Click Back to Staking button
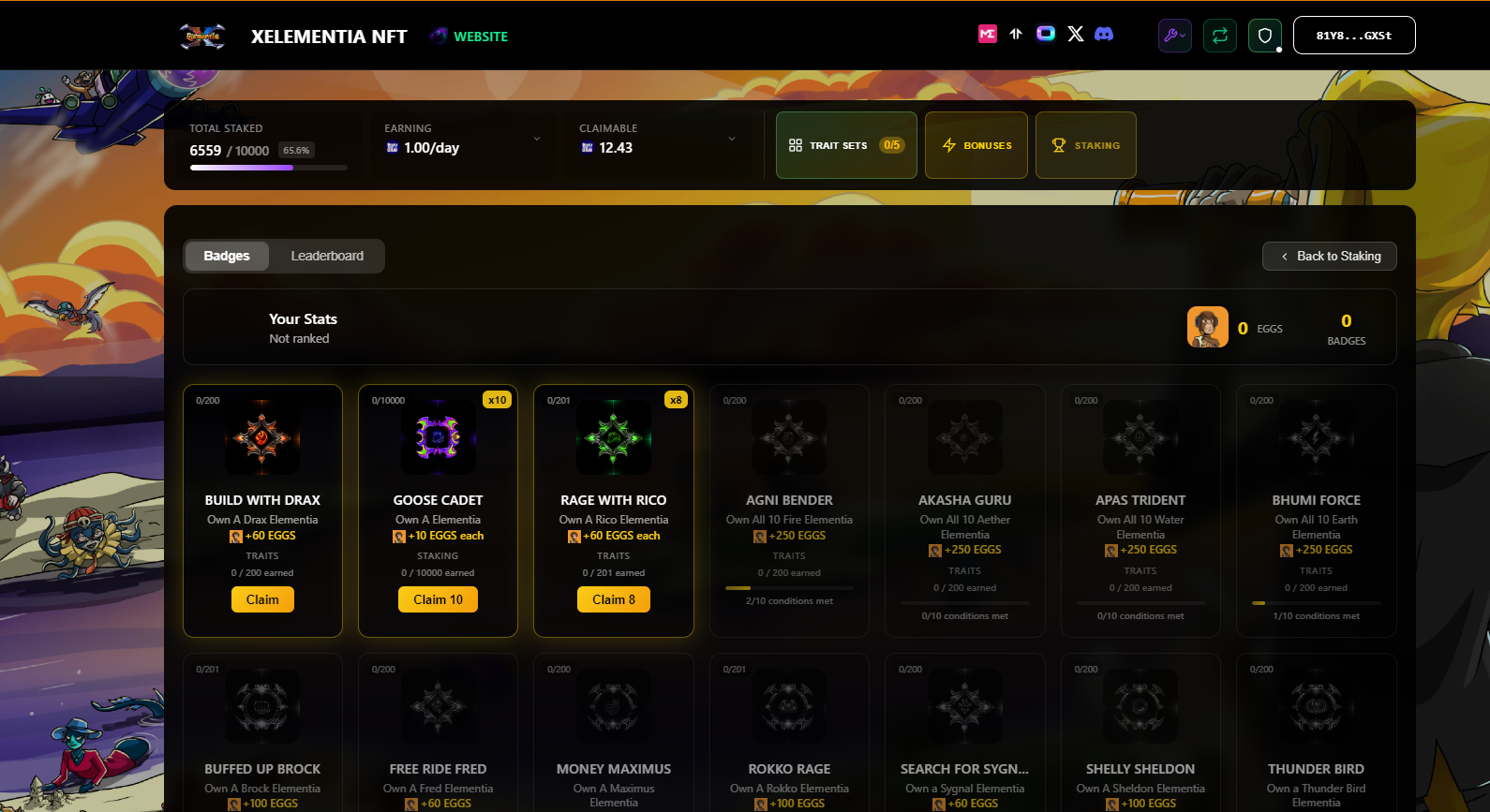 click(x=1329, y=257)
